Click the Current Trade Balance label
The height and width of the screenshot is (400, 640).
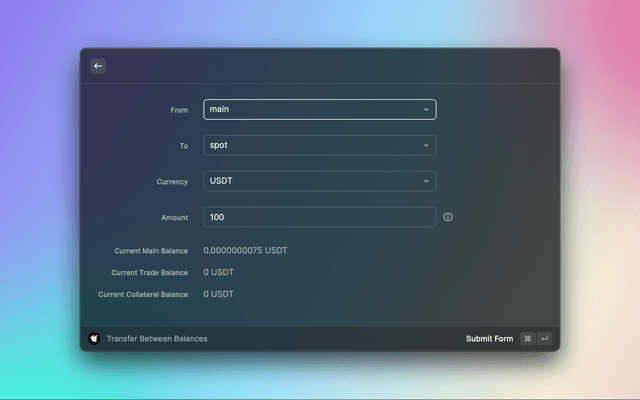(x=149, y=272)
